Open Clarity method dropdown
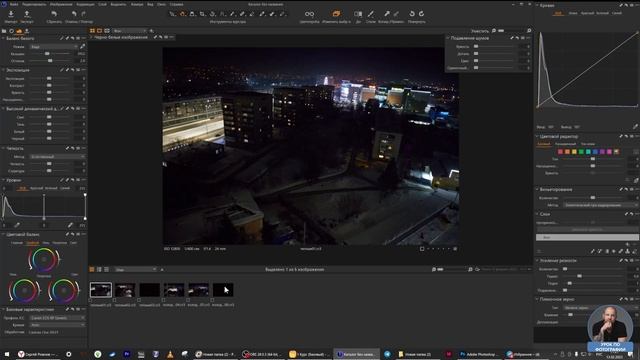The image size is (640, 360). click(57, 157)
